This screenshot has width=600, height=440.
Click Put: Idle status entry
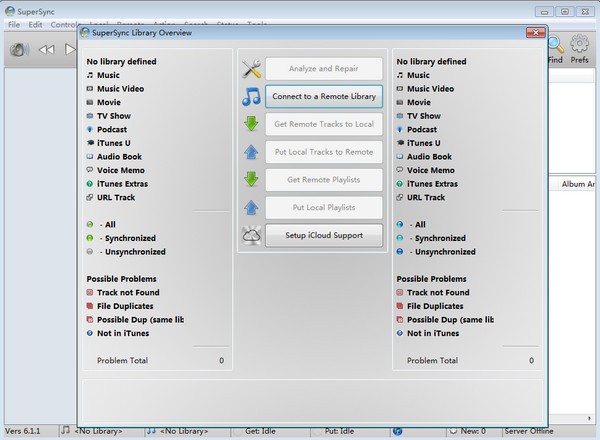coord(339,431)
